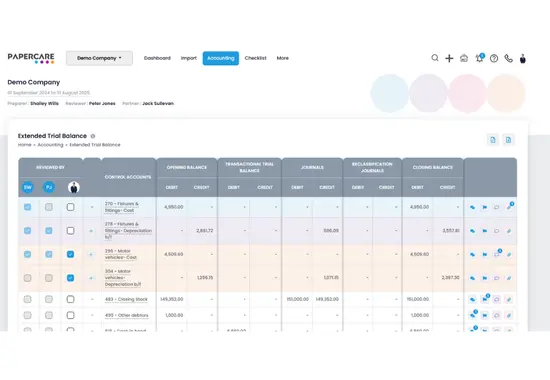
Task: Click preparer name Shelley Wills
Action: (x=45, y=104)
